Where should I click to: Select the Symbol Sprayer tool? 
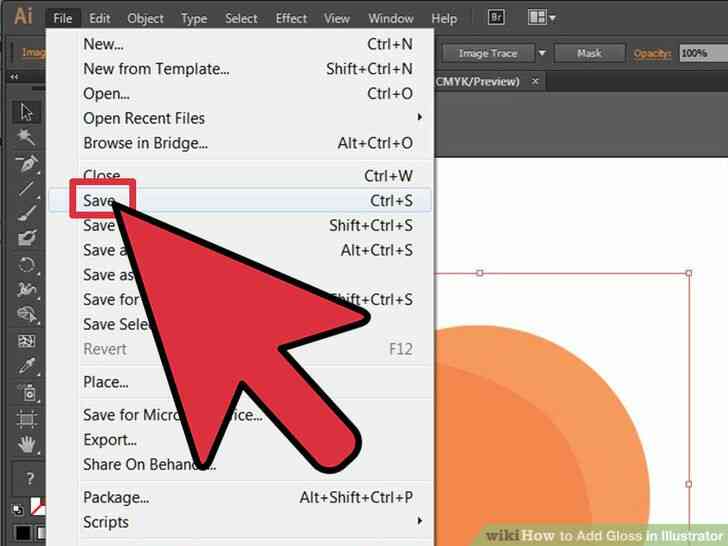pos(26,393)
